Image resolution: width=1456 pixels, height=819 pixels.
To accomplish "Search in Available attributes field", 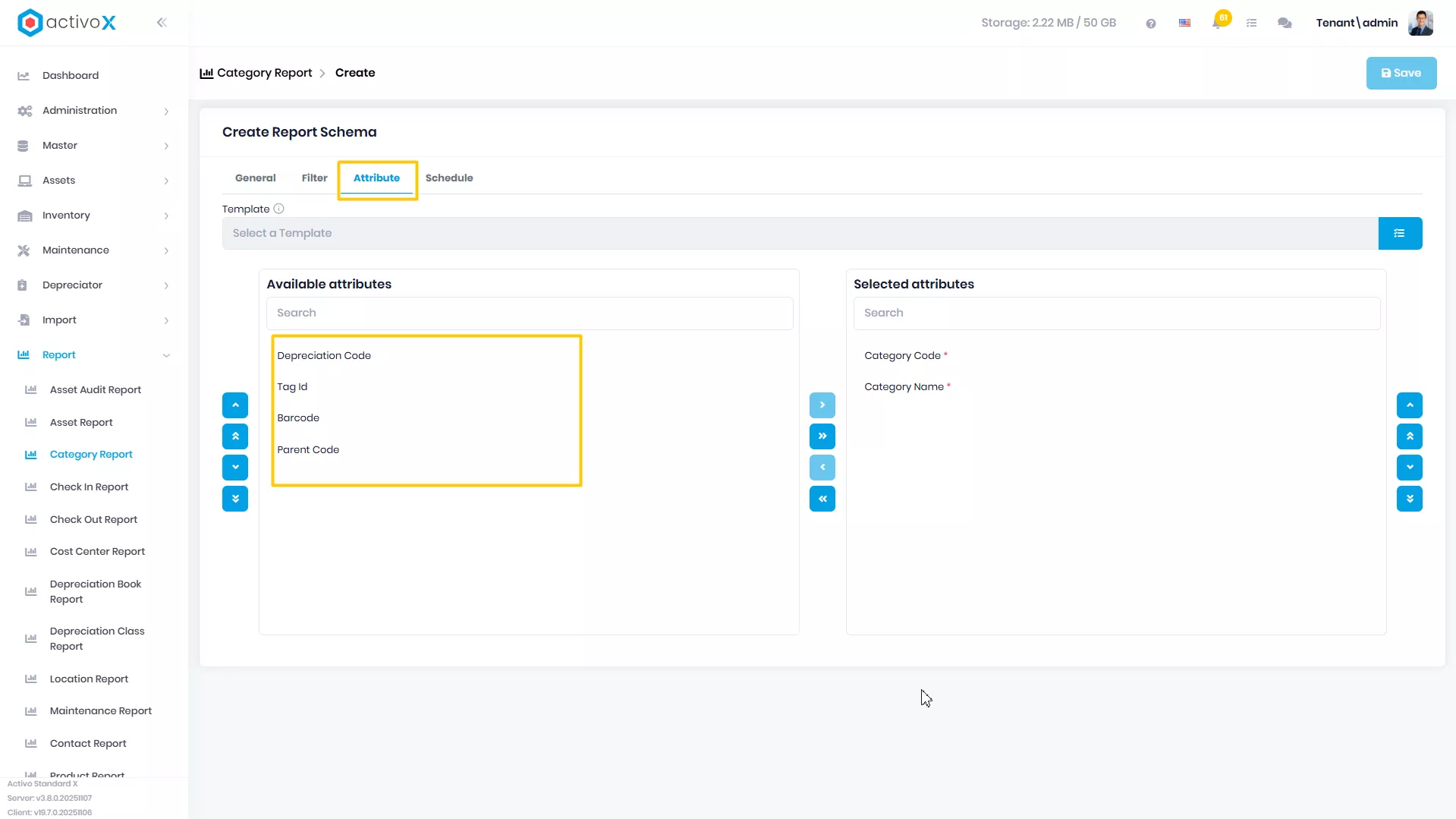I will pos(530,313).
